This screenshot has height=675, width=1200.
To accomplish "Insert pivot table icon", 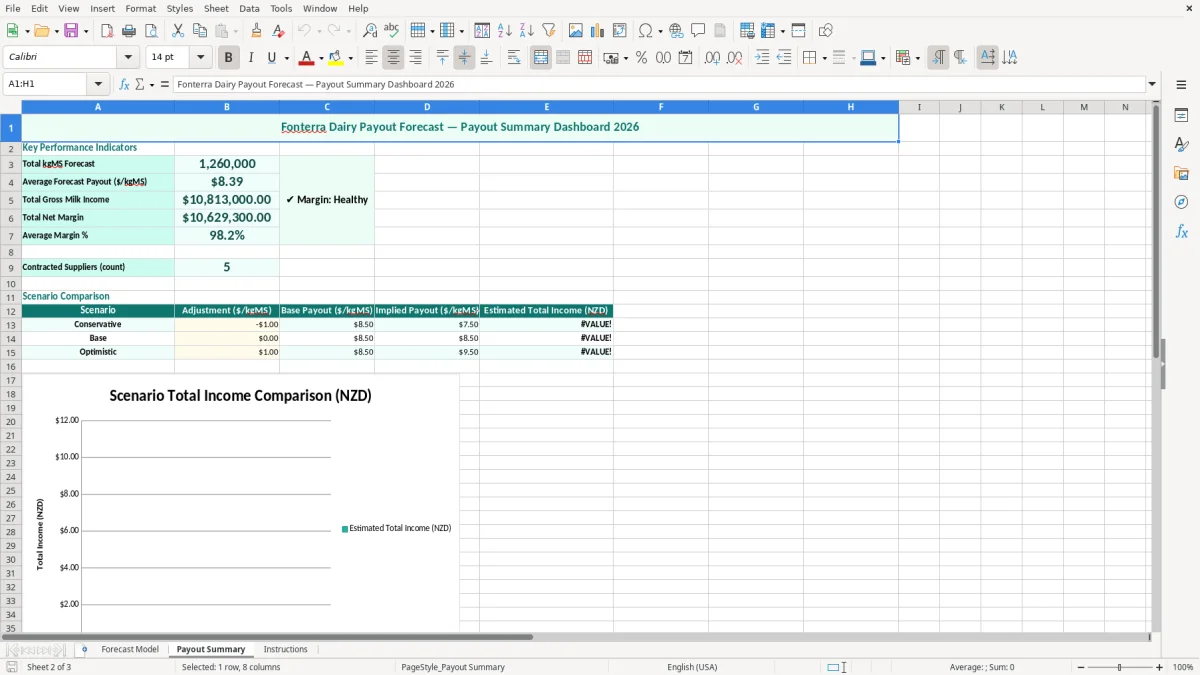I will [620, 31].
